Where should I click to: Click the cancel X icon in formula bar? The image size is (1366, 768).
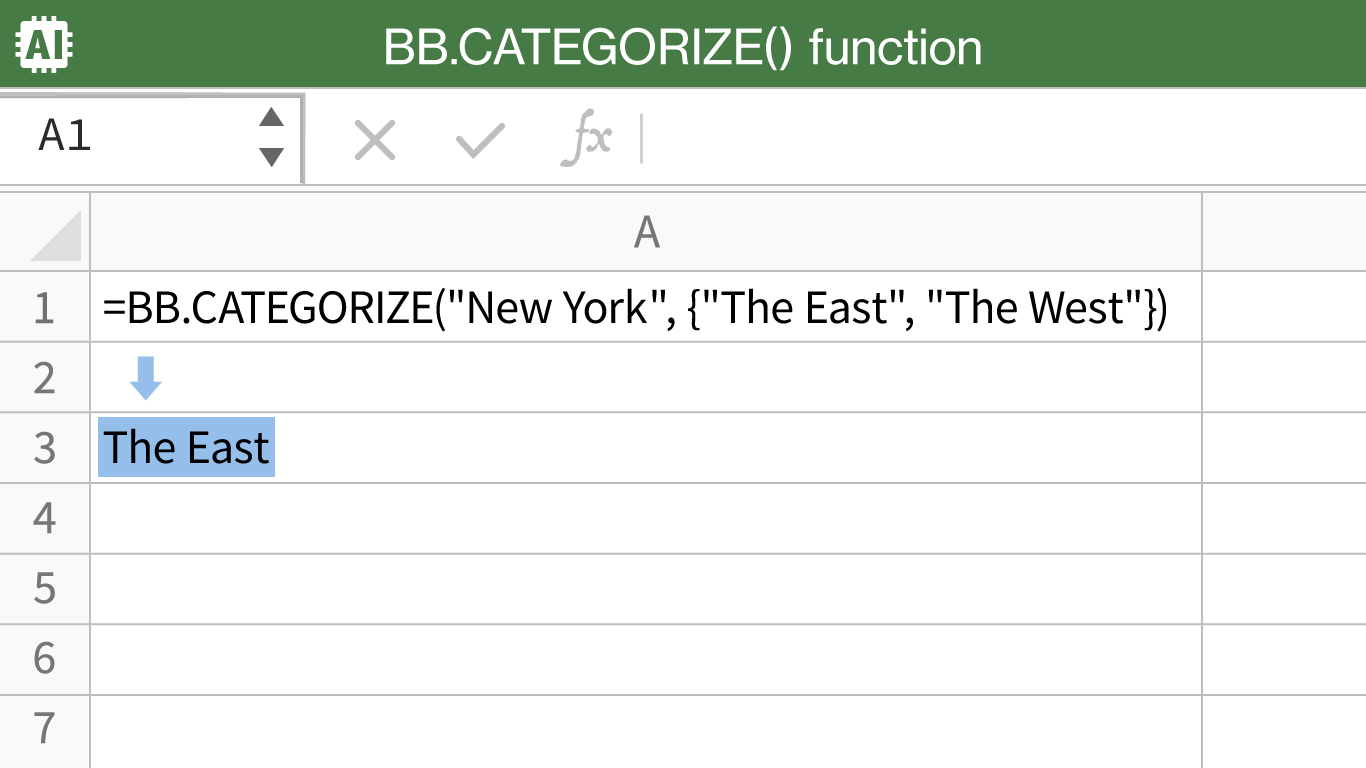[x=375, y=140]
